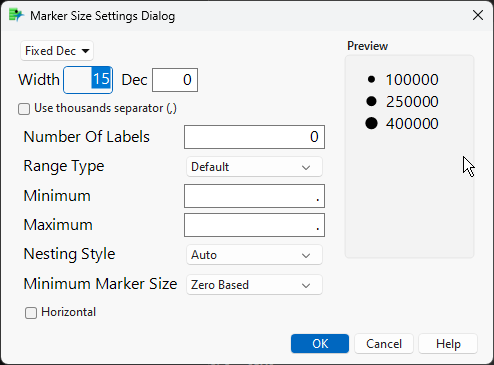Click the Number Of Labels label text
This screenshot has width=494, height=365.
pyautogui.click(x=87, y=137)
